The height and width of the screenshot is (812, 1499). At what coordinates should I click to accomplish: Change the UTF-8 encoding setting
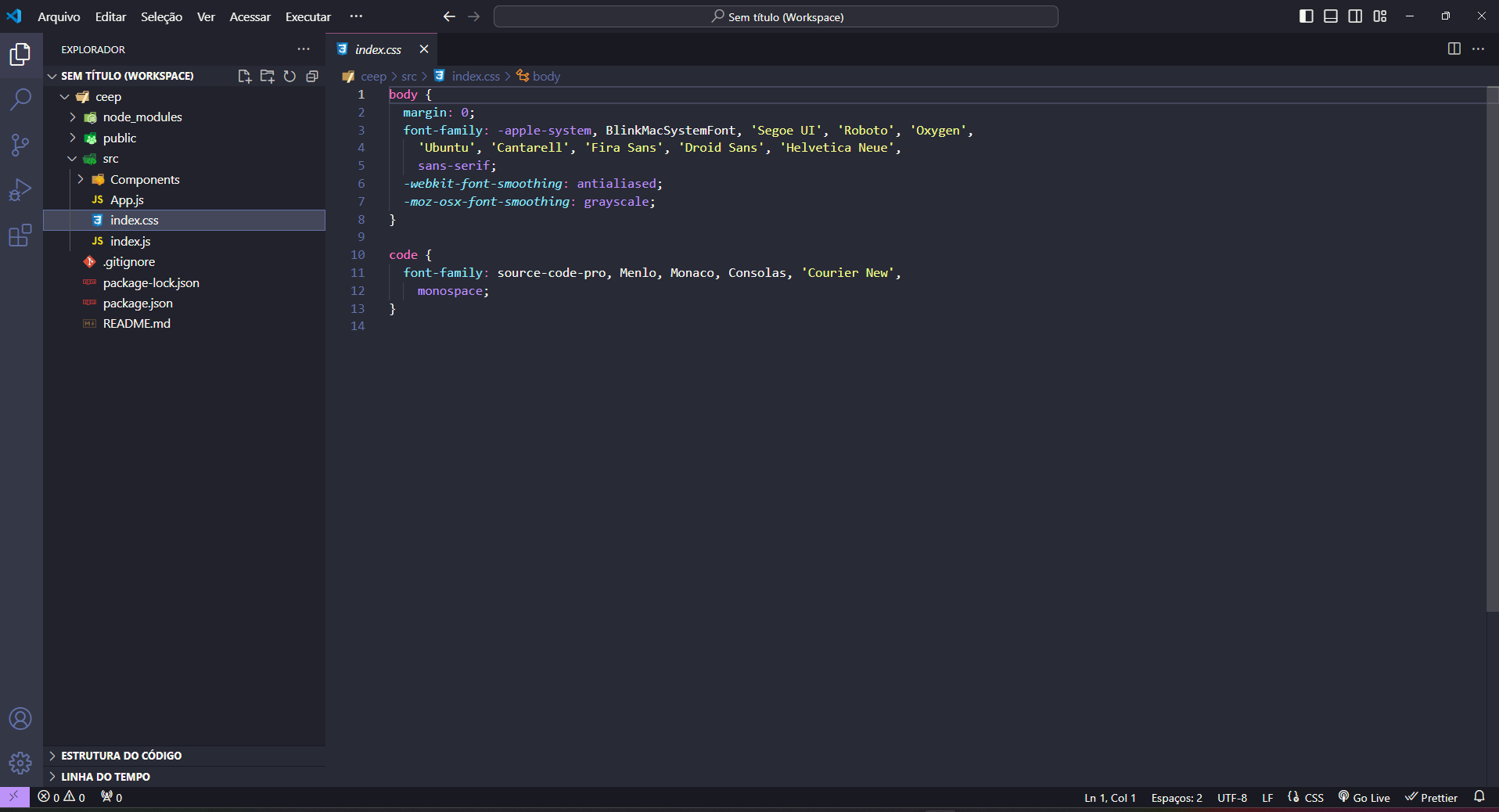(1232, 798)
